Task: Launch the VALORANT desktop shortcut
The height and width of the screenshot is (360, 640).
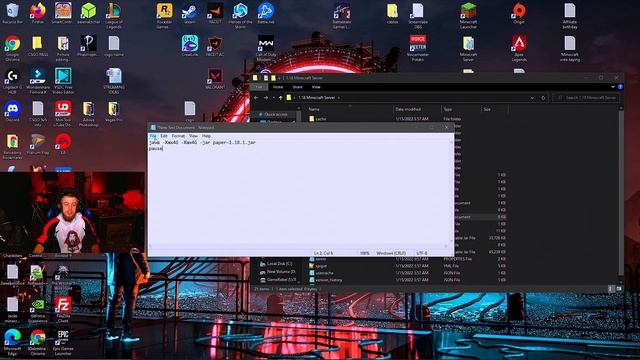Action: pyautogui.click(x=215, y=78)
